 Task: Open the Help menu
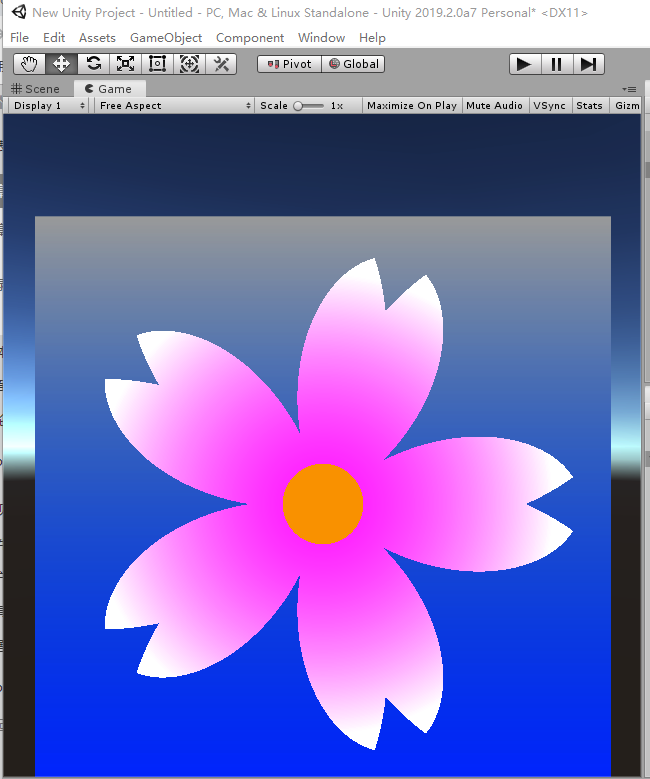[x=372, y=38]
